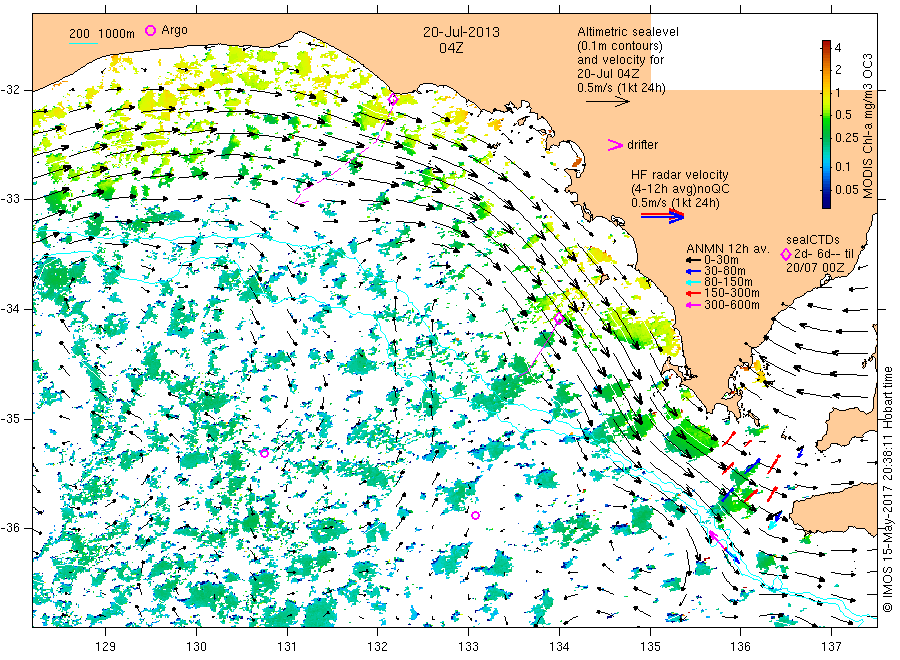
Task: Click the colorbar tick label '0.05'
Action: point(847,189)
